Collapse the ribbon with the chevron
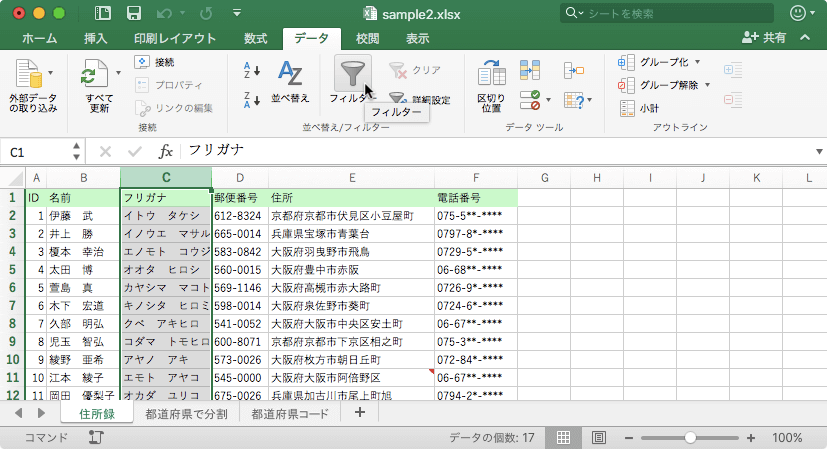The height and width of the screenshot is (449, 827). coord(805,37)
